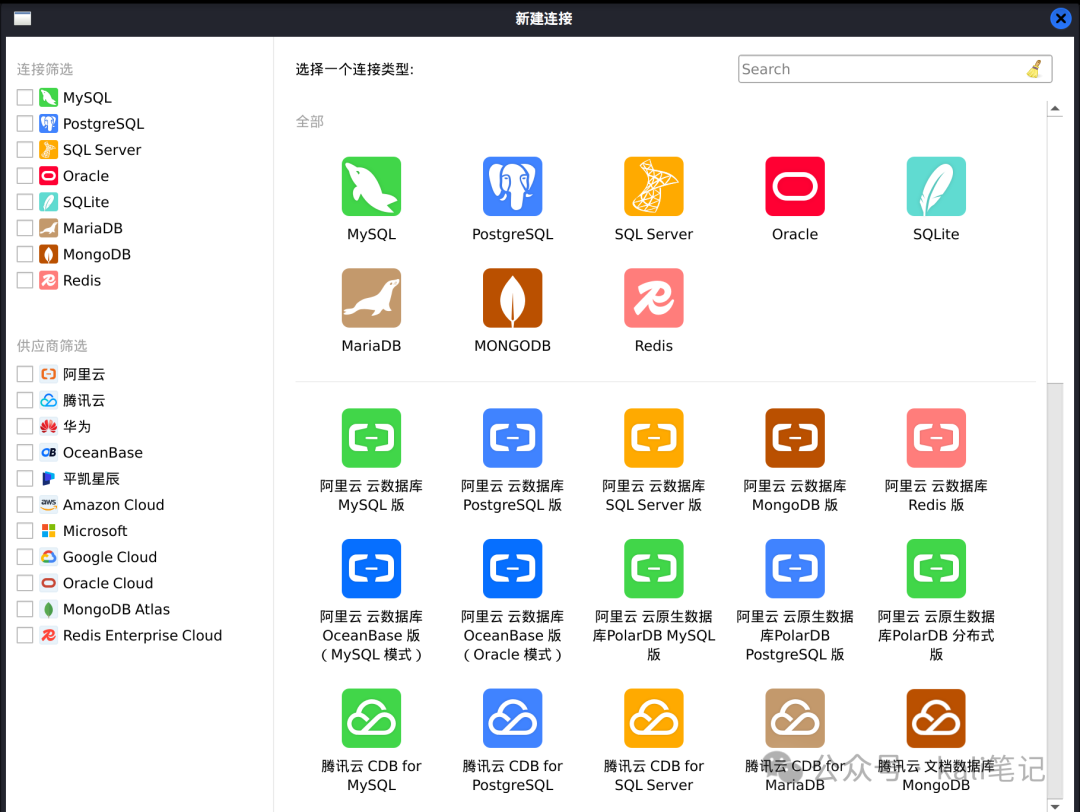
Task: Select 阿里云 PolarDB PostgreSQL 版 icon
Action: [795, 569]
